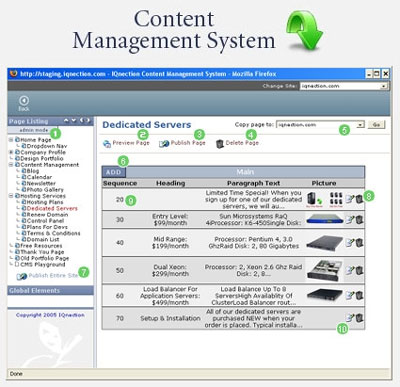This screenshot has height=387, width=400.
Task: Click edit icon for Mid Range row
Action: (x=349, y=243)
